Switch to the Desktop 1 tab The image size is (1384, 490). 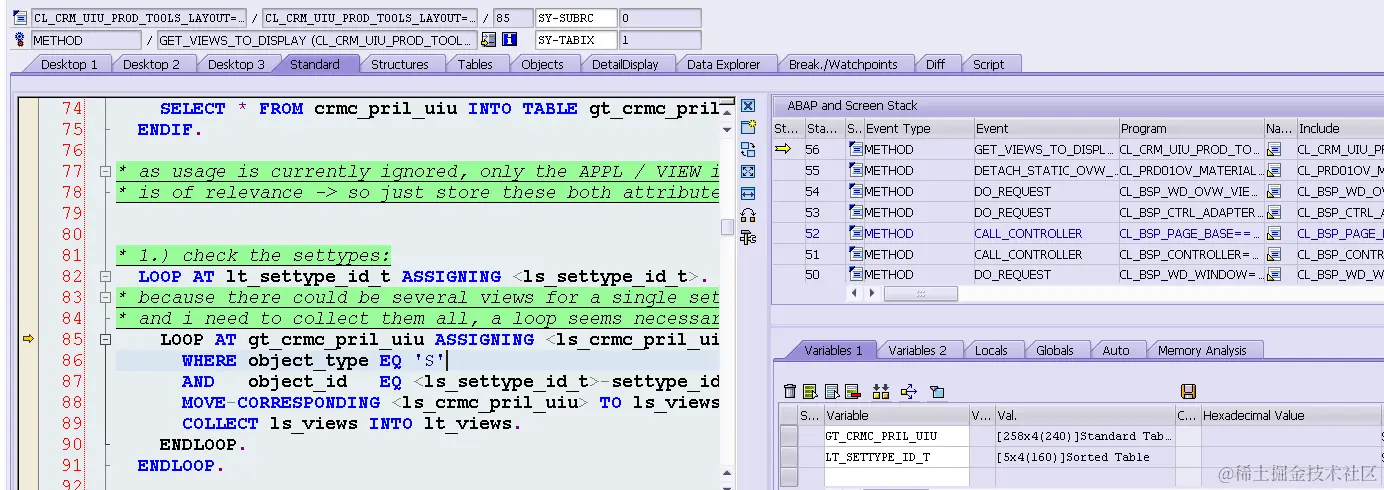pyautogui.click(x=69, y=64)
